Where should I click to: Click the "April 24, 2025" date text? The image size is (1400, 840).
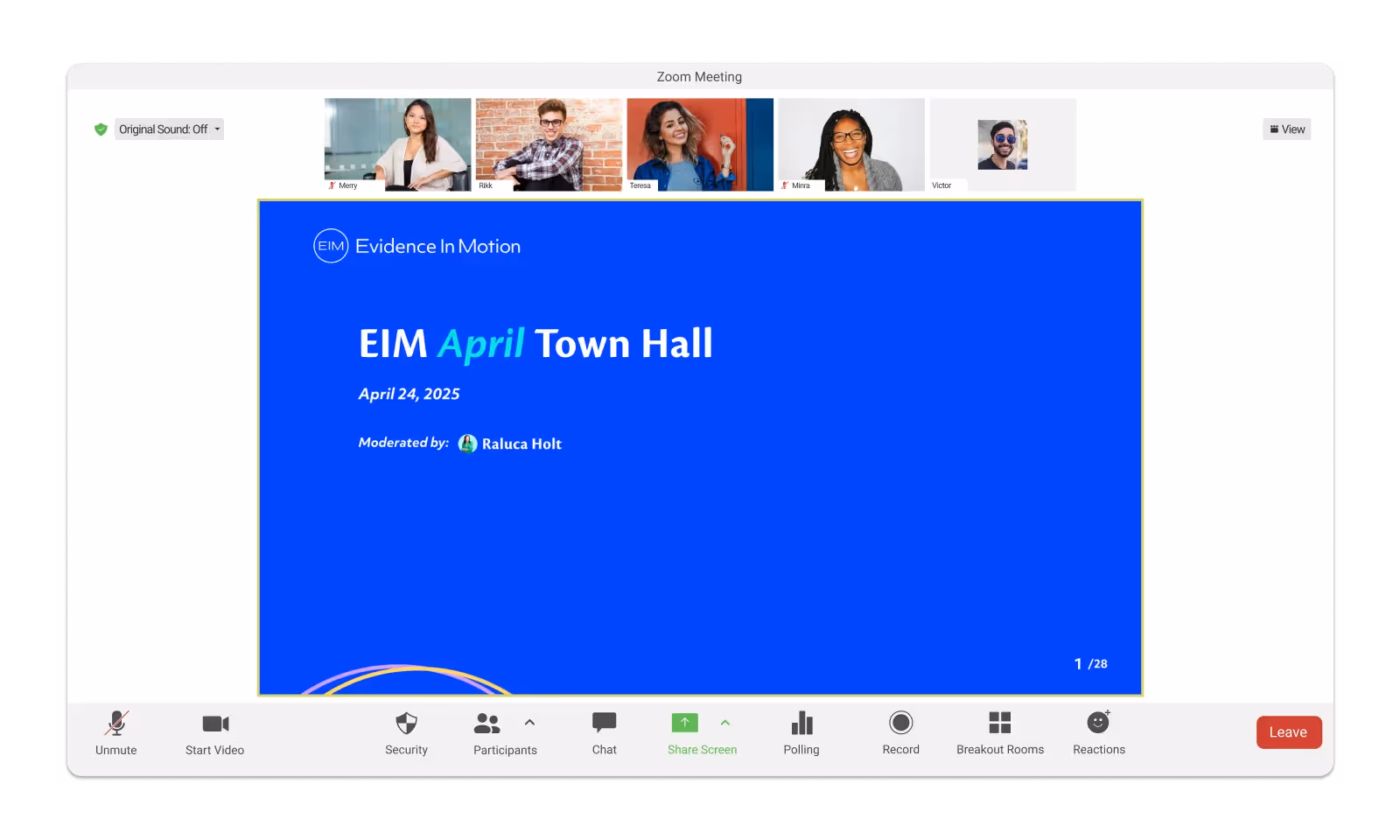pos(409,394)
